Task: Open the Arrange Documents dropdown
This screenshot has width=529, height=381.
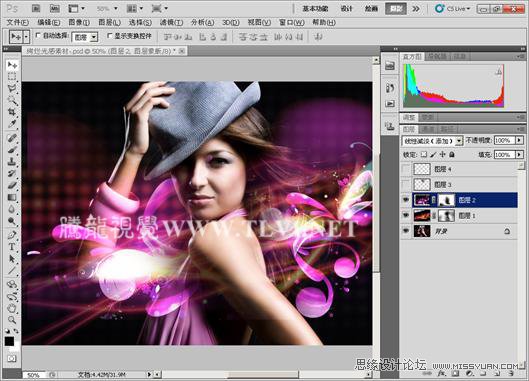Action: (135, 8)
